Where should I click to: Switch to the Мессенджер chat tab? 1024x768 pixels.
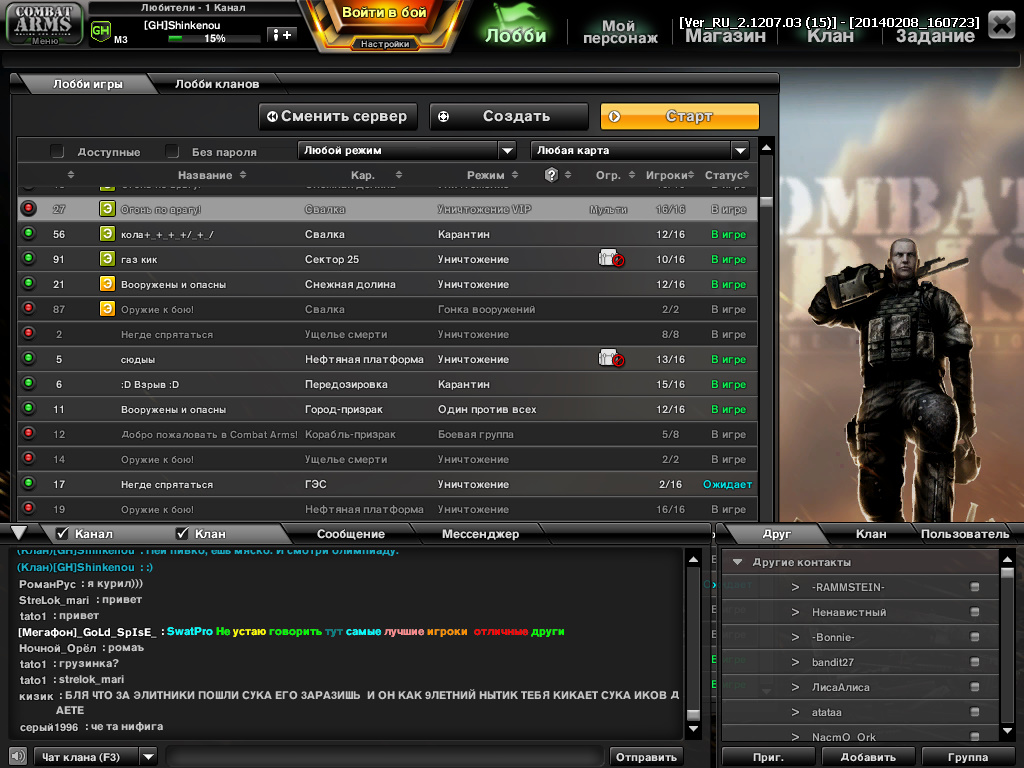480,534
